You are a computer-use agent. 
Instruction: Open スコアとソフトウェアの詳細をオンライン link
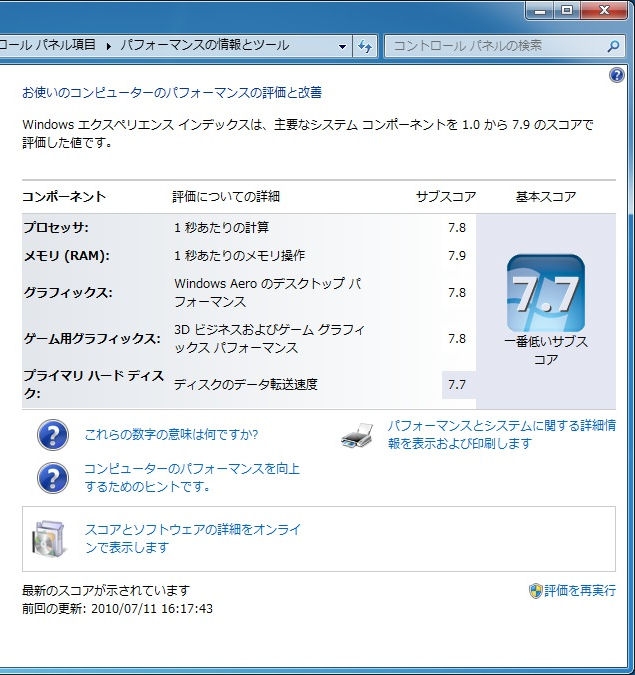[x=192, y=538]
